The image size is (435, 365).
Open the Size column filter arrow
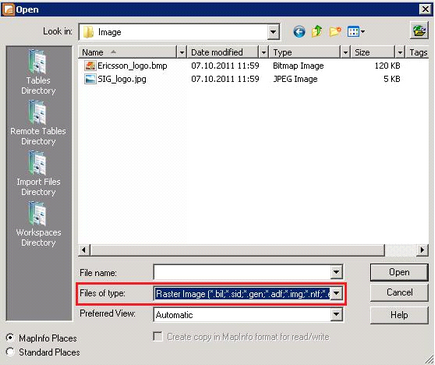point(400,52)
